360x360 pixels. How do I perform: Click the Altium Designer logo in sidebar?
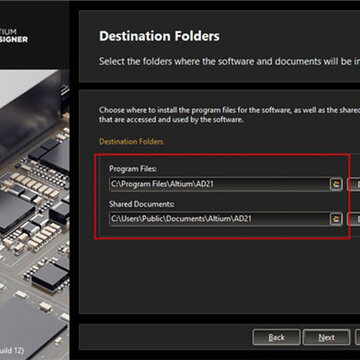14,36
